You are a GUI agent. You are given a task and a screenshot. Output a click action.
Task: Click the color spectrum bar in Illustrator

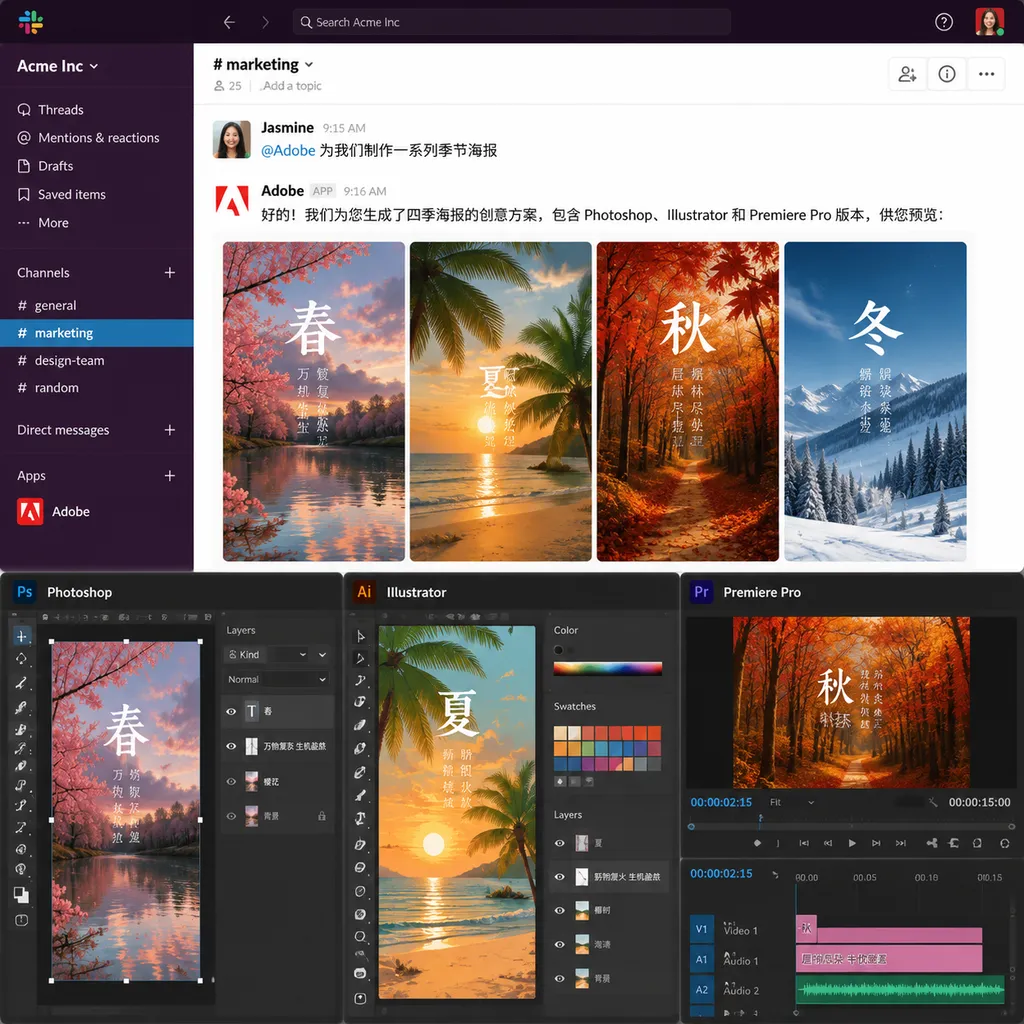coord(607,668)
